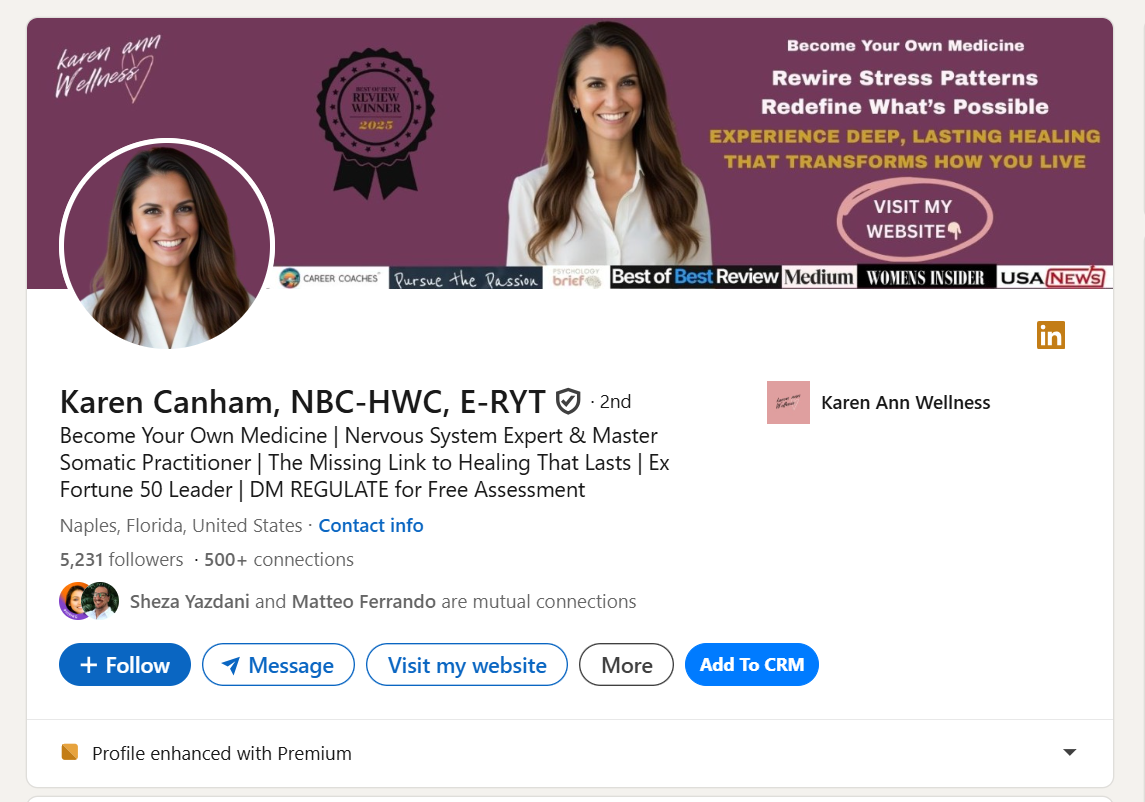
Task: Open Karen Canham's circular profile photo
Action: pyautogui.click(x=167, y=245)
